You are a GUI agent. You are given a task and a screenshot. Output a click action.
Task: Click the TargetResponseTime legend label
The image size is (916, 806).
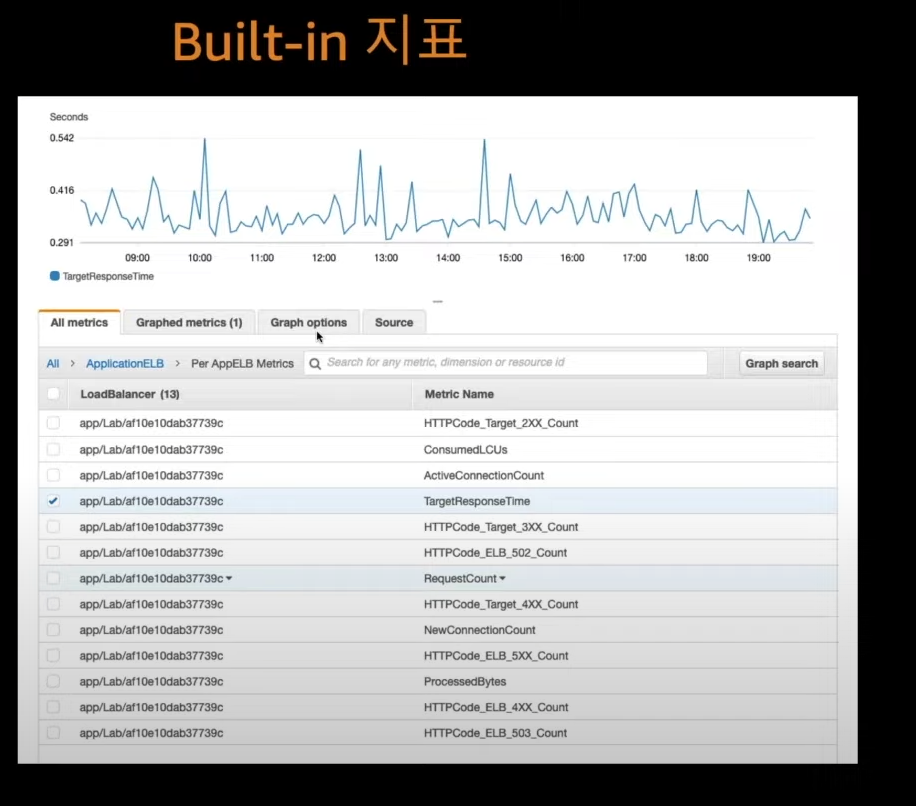[108, 276]
